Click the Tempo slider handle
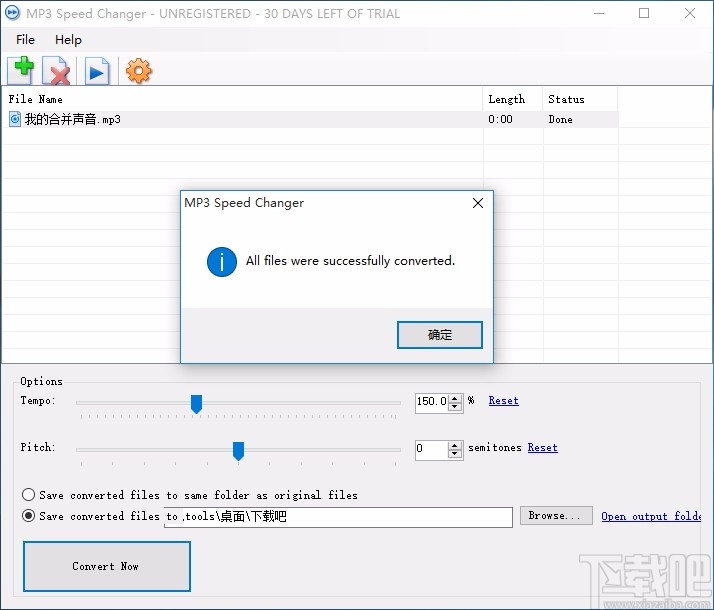714x610 pixels. 196,404
